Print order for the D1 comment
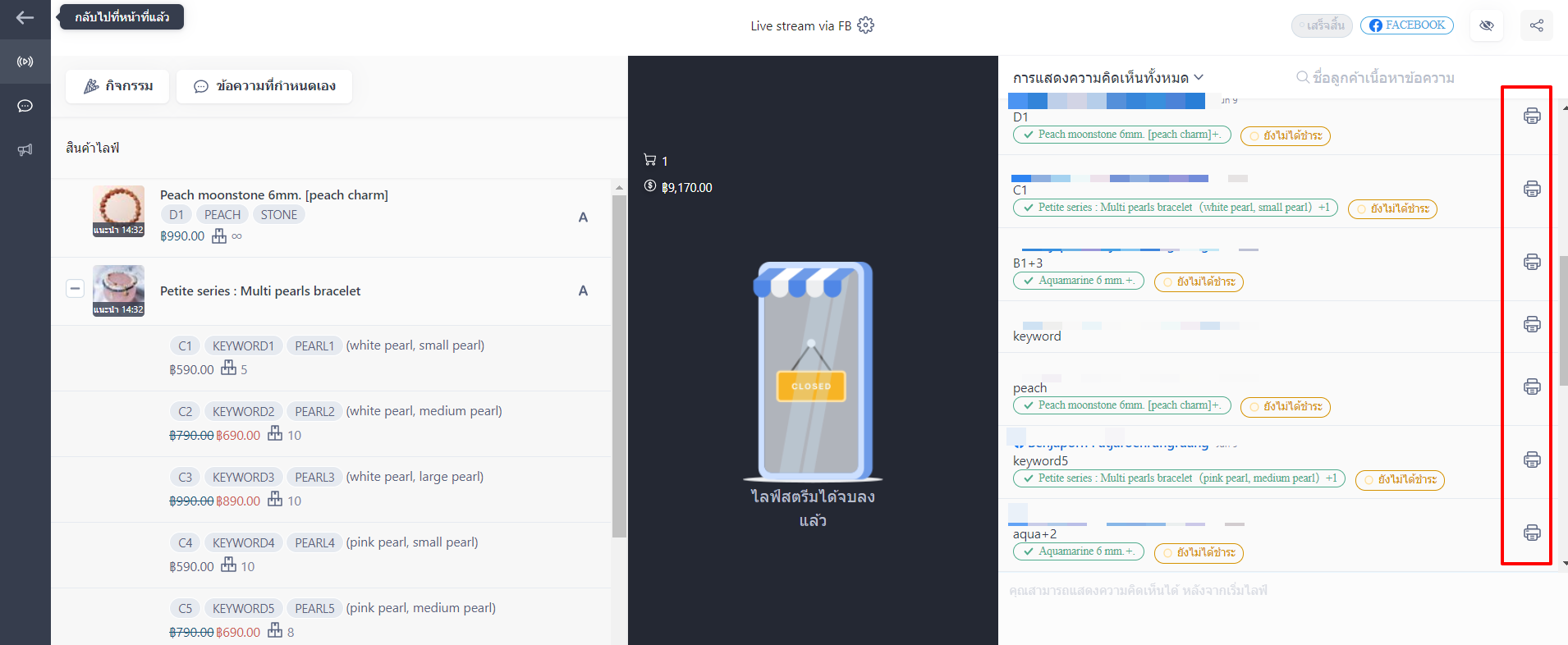Screen dimensions: 1568x645 (x=1532, y=116)
